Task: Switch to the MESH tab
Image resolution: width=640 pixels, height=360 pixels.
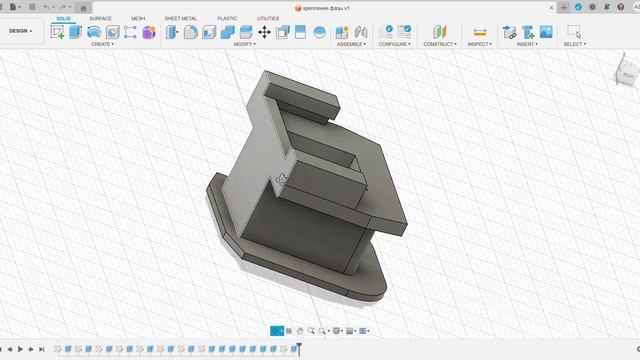Action: click(x=138, y=19)
